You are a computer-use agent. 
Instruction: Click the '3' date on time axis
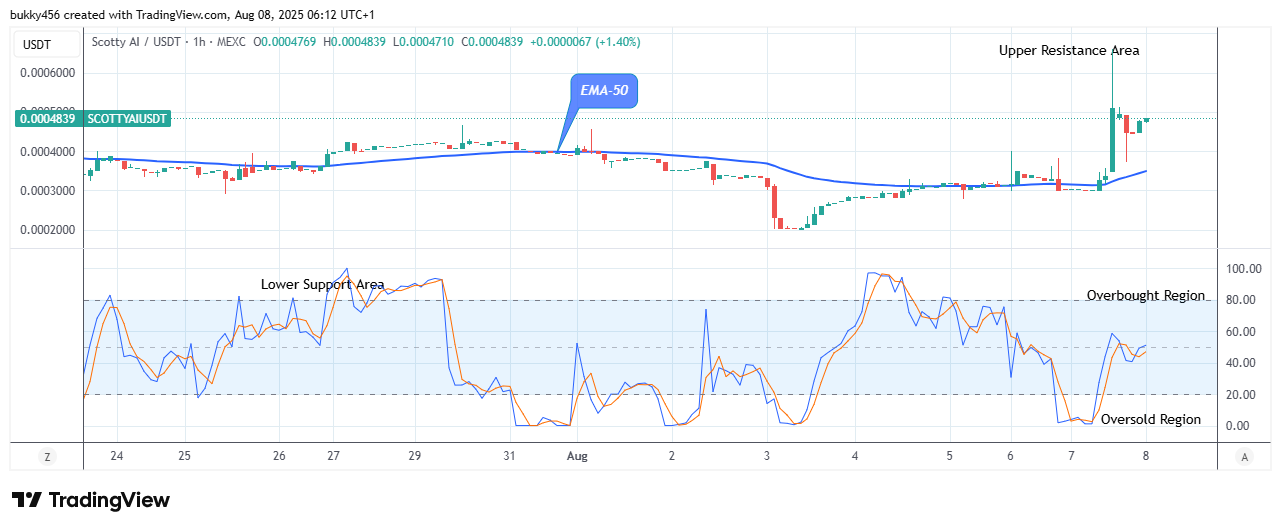coord(767,456)
